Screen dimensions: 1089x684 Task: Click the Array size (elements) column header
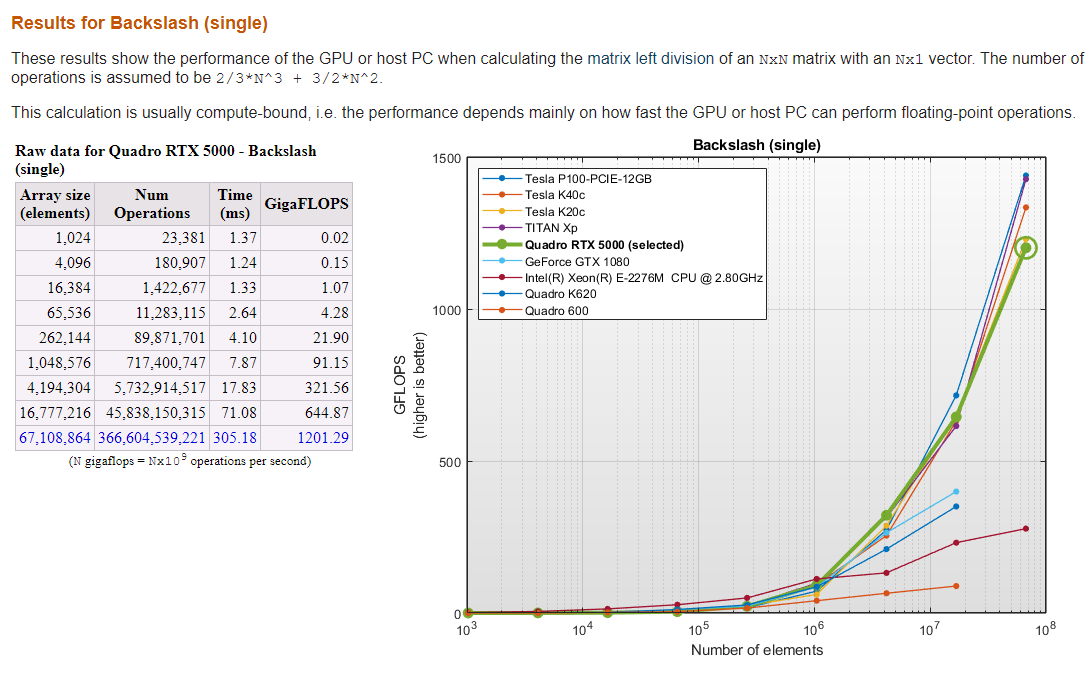coord(55,204)
